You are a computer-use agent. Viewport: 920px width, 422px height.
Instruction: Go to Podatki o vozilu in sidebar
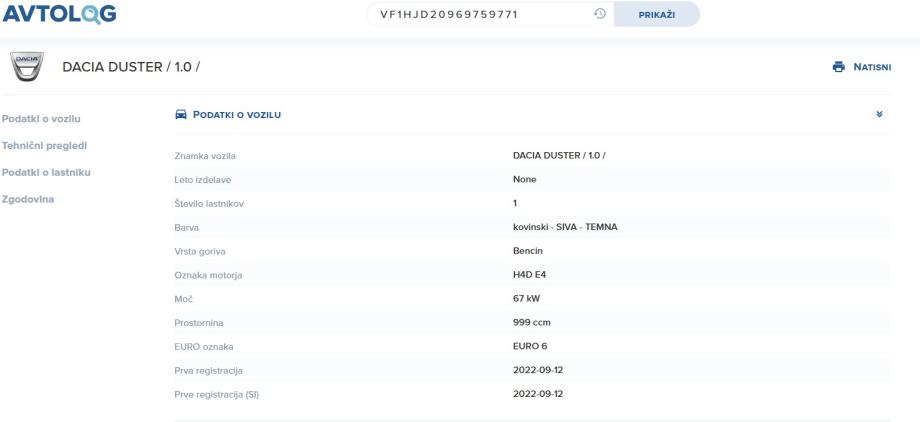click(41, 119)
